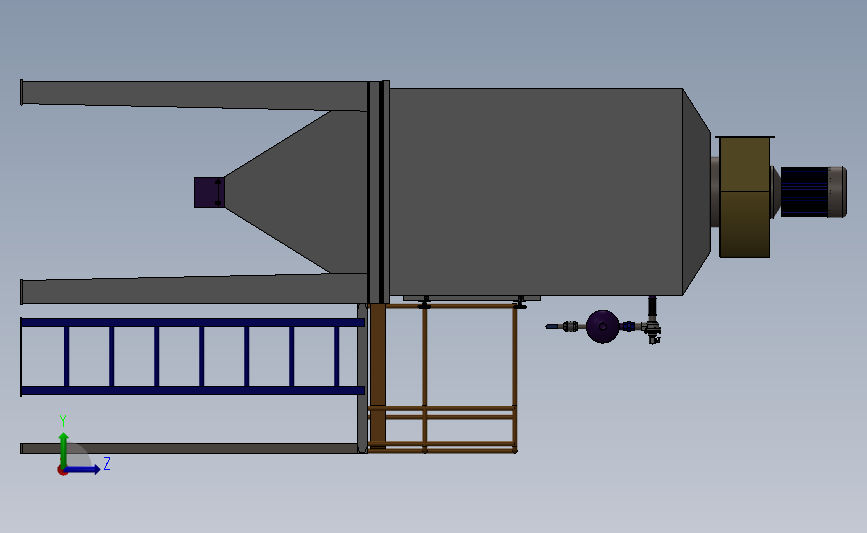Click the red origin ball of the triad
This screenshot has width=867, height=533.
[62, 471]
